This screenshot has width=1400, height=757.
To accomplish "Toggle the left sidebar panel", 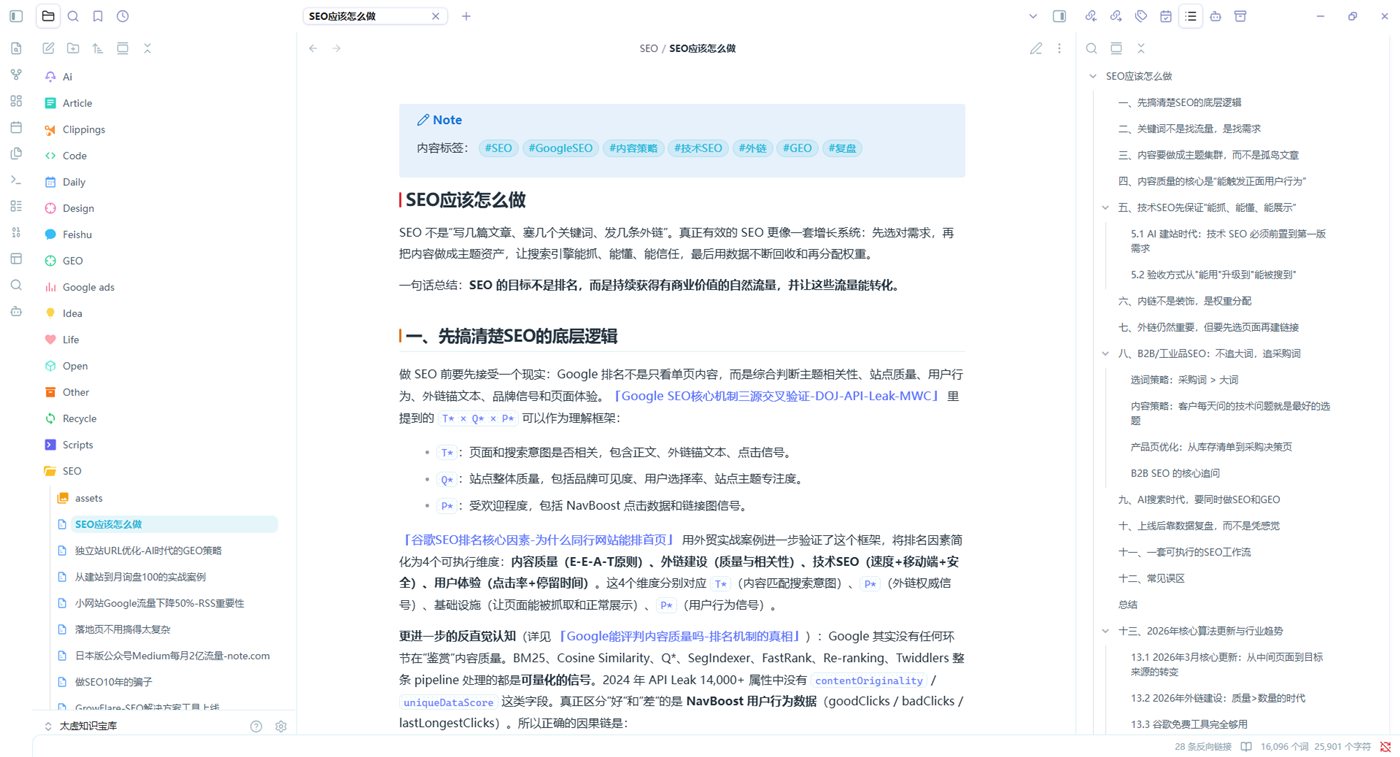I will (15, 16).
